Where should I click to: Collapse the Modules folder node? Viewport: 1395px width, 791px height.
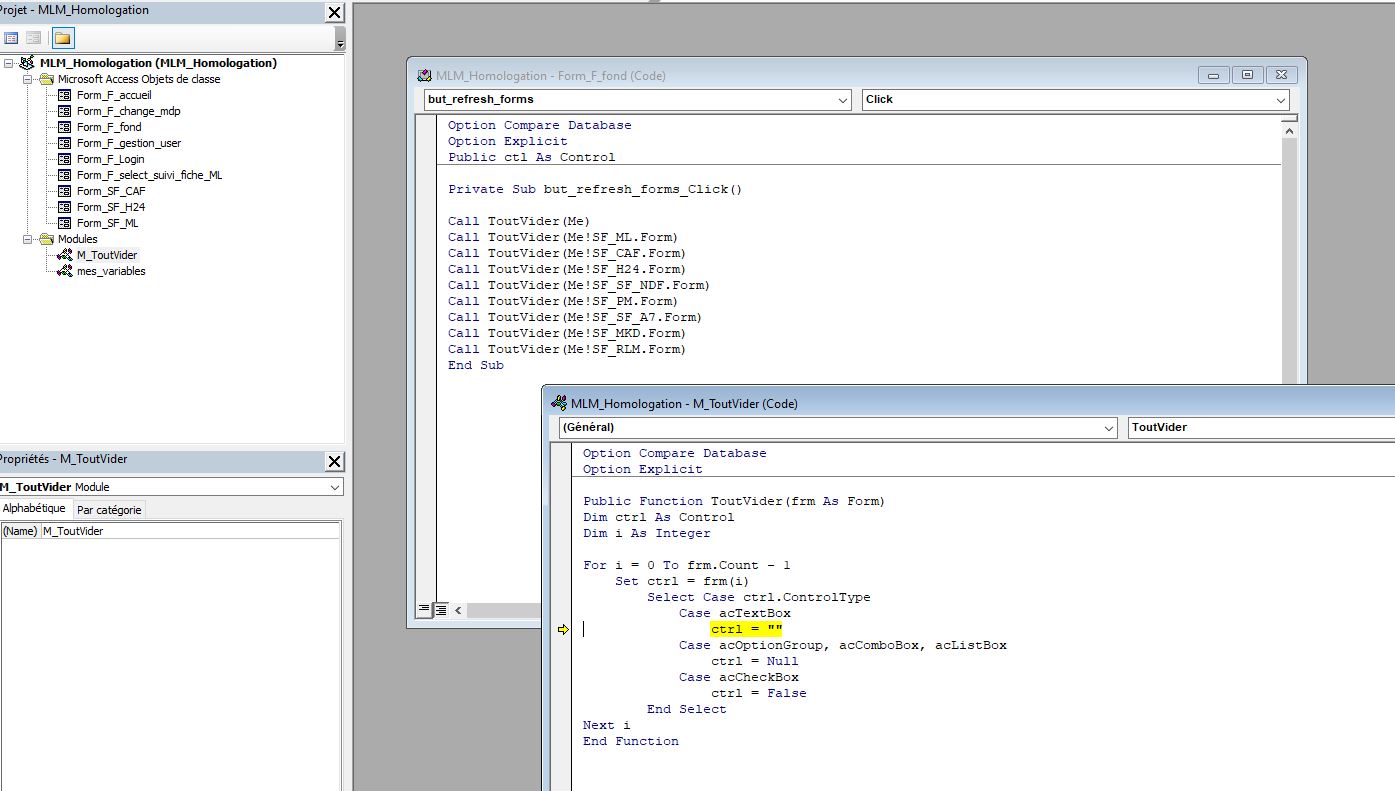coord(28,239)
